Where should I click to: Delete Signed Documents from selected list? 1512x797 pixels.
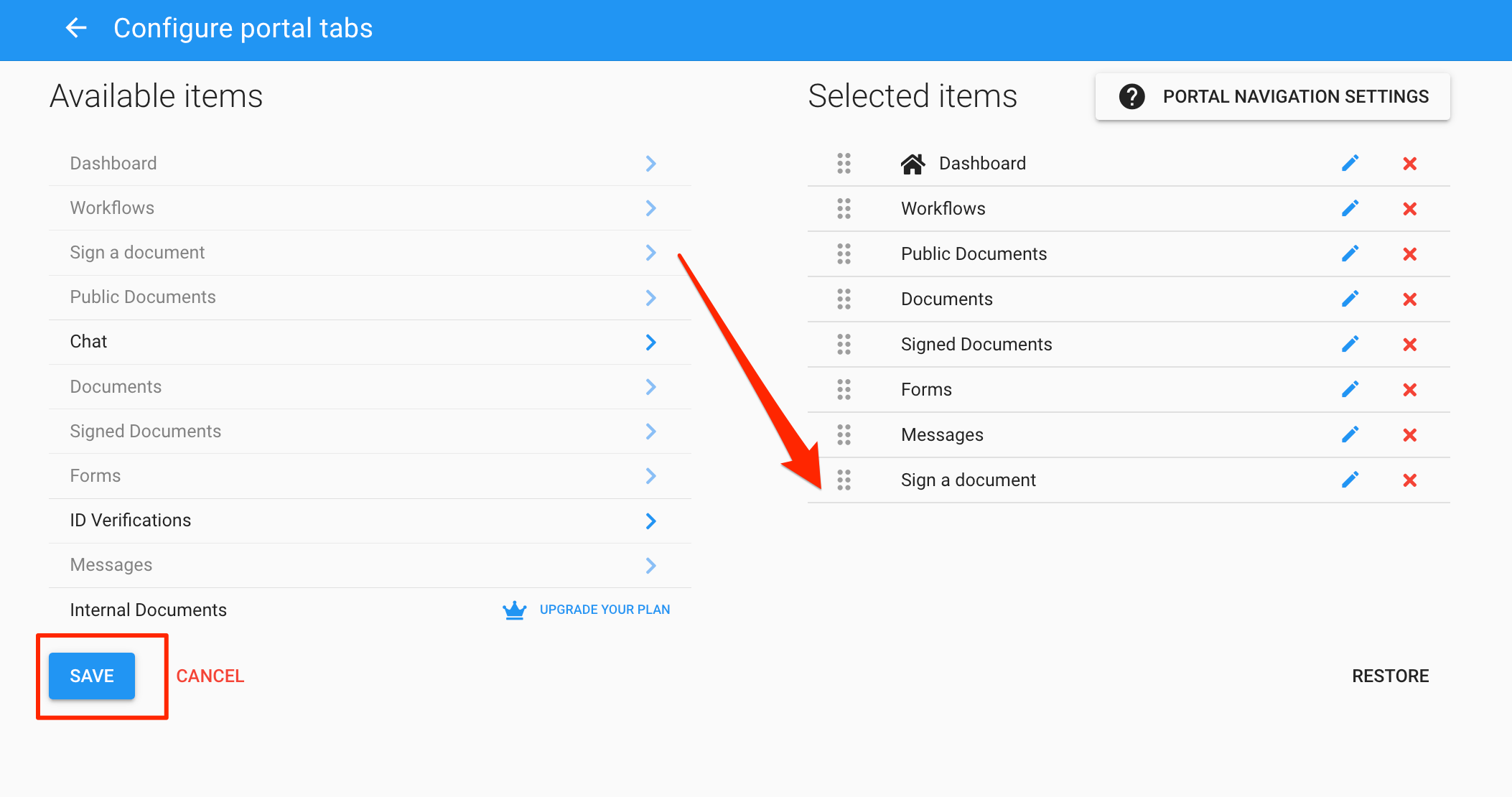pyautogui.click(x=1409, y=345)
